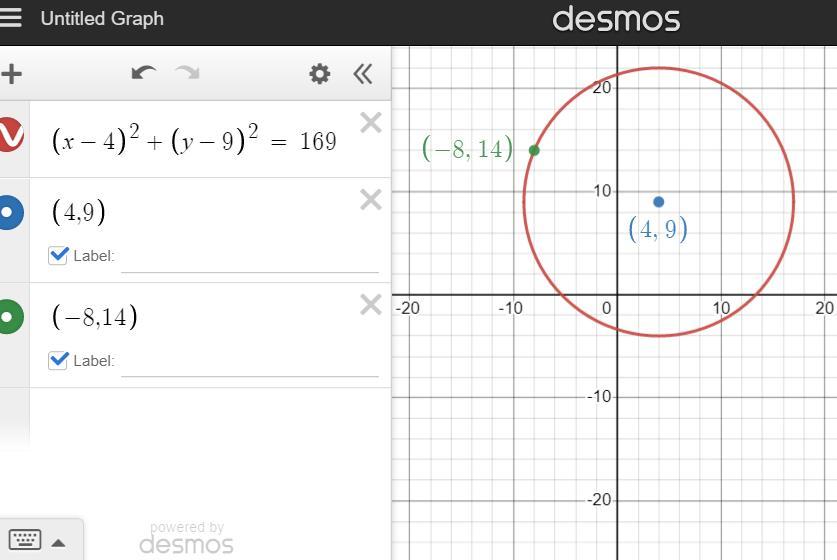Click the green point on the circle
837x560 pixels.
[534, 151]
